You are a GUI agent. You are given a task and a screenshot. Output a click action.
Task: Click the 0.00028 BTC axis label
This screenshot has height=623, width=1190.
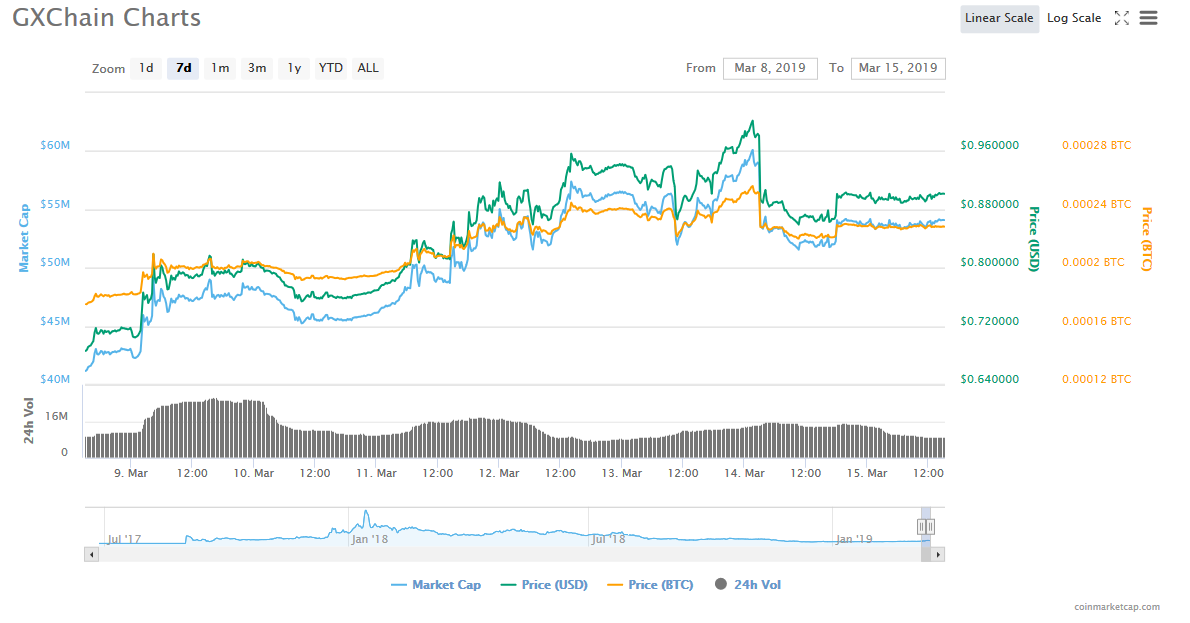coord(1097,145)
